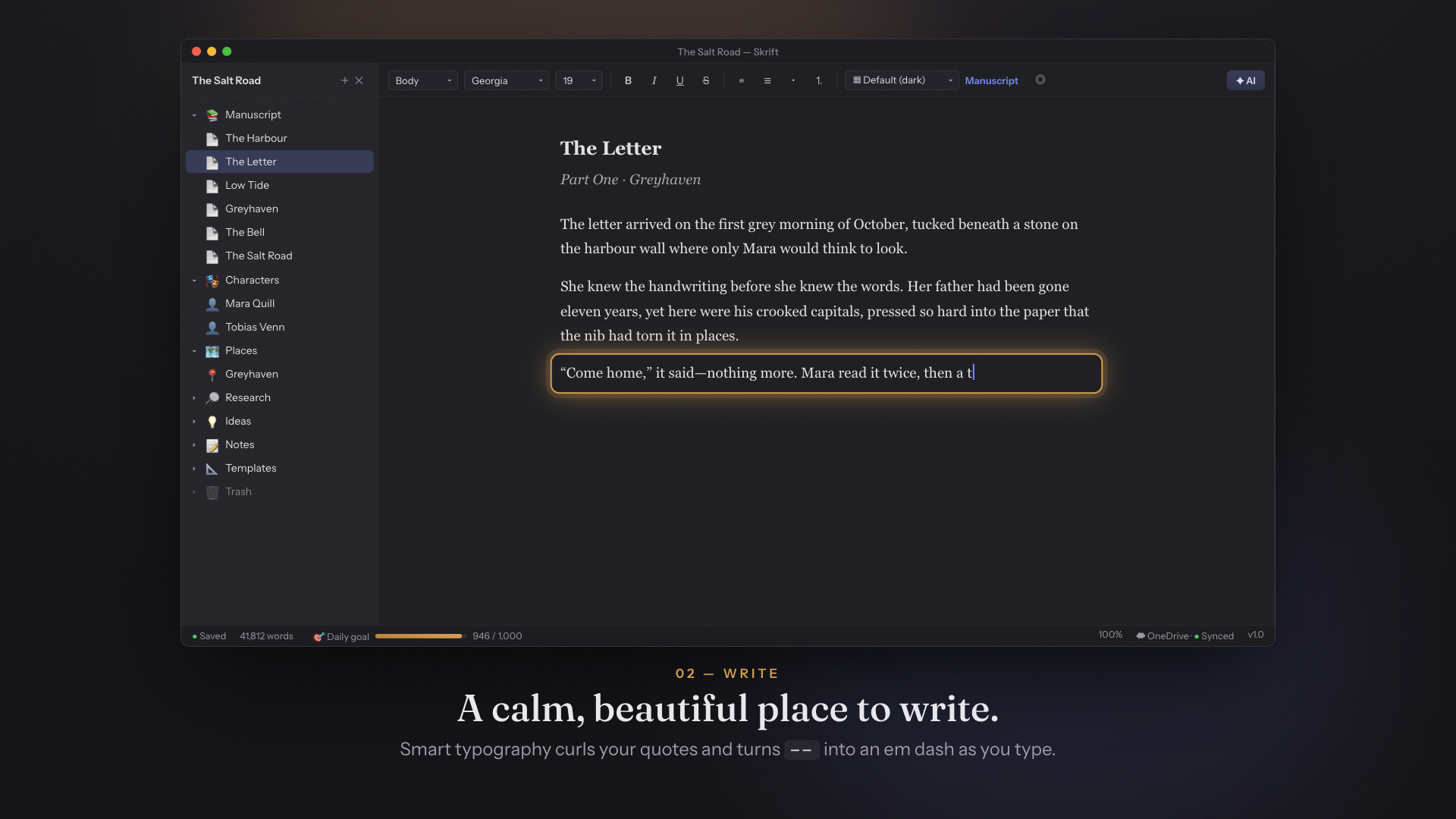Click the OneDrive Synced status

pyautogui.click(x=1185, y=636)
